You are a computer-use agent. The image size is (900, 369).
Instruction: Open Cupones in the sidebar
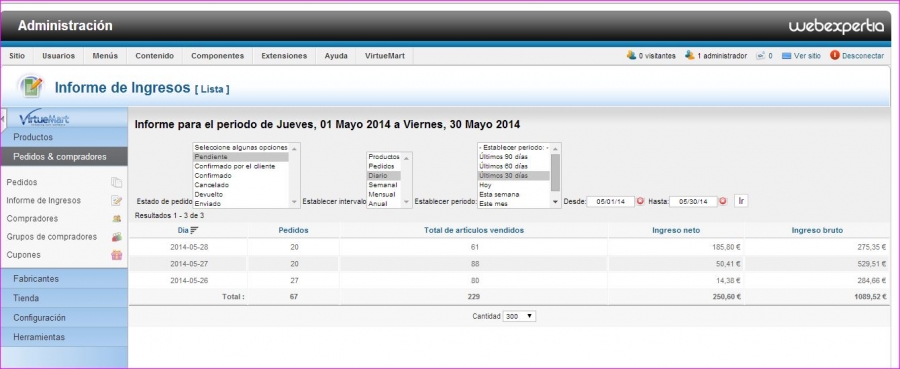[24, 255]
